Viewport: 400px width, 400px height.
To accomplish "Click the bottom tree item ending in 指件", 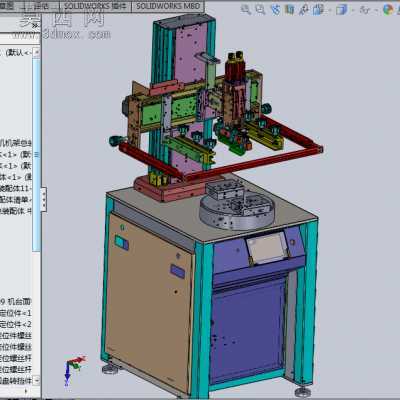I will (16, 380).
